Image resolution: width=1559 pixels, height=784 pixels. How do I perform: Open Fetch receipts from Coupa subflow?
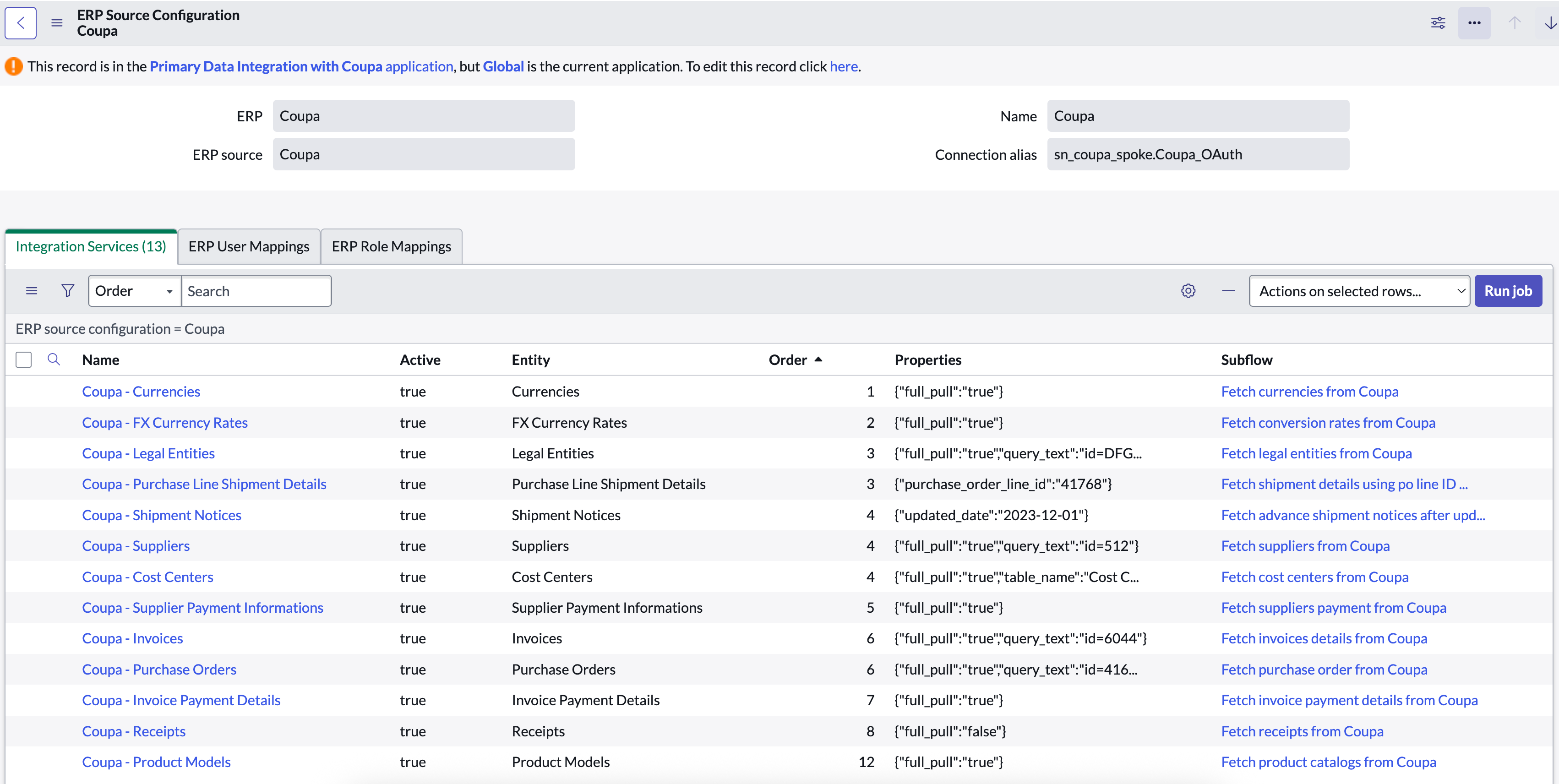click(1303, 731)
